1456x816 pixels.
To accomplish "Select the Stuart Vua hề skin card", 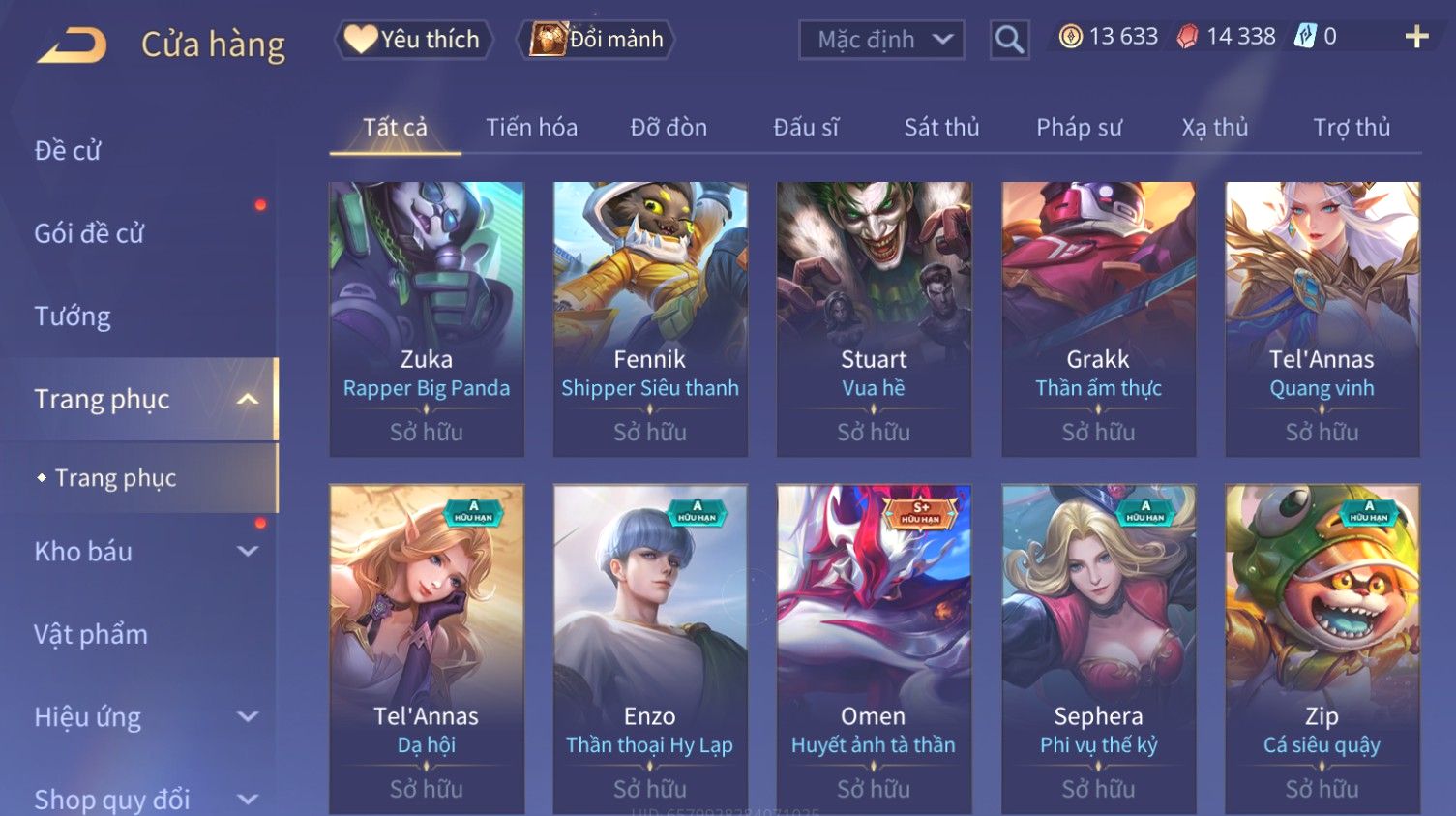I will [874, 318].
